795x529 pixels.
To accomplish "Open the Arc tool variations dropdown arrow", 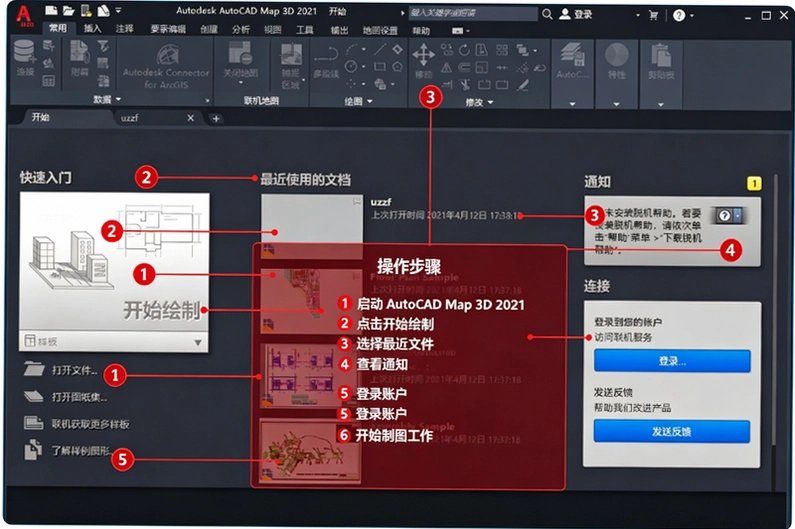I will 363,50.
